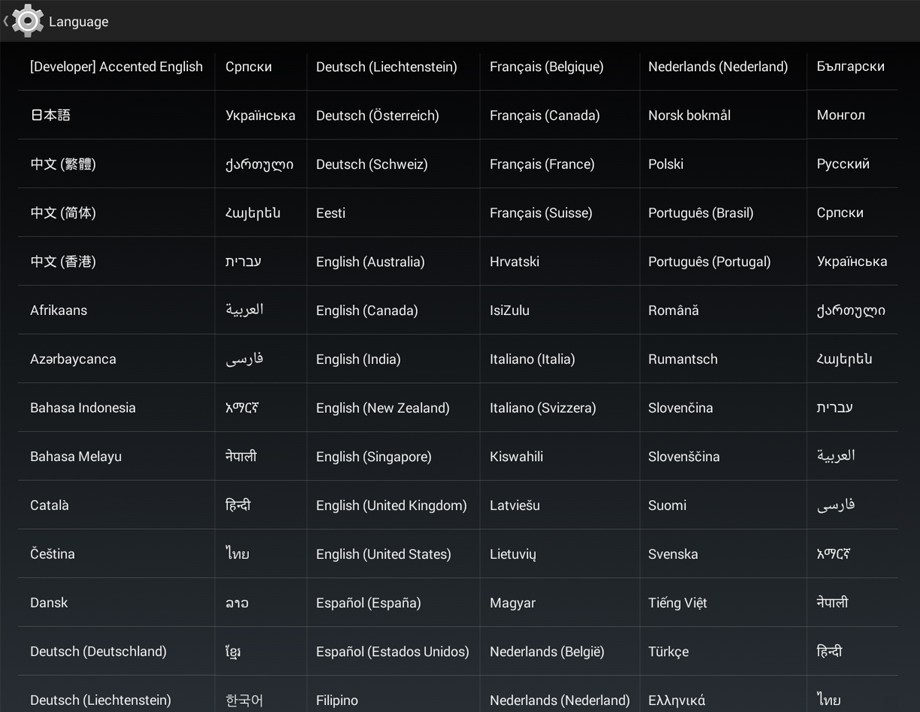Tap the Filipino language item
This screenshot has height=712, width=920.
pos(337,699)
